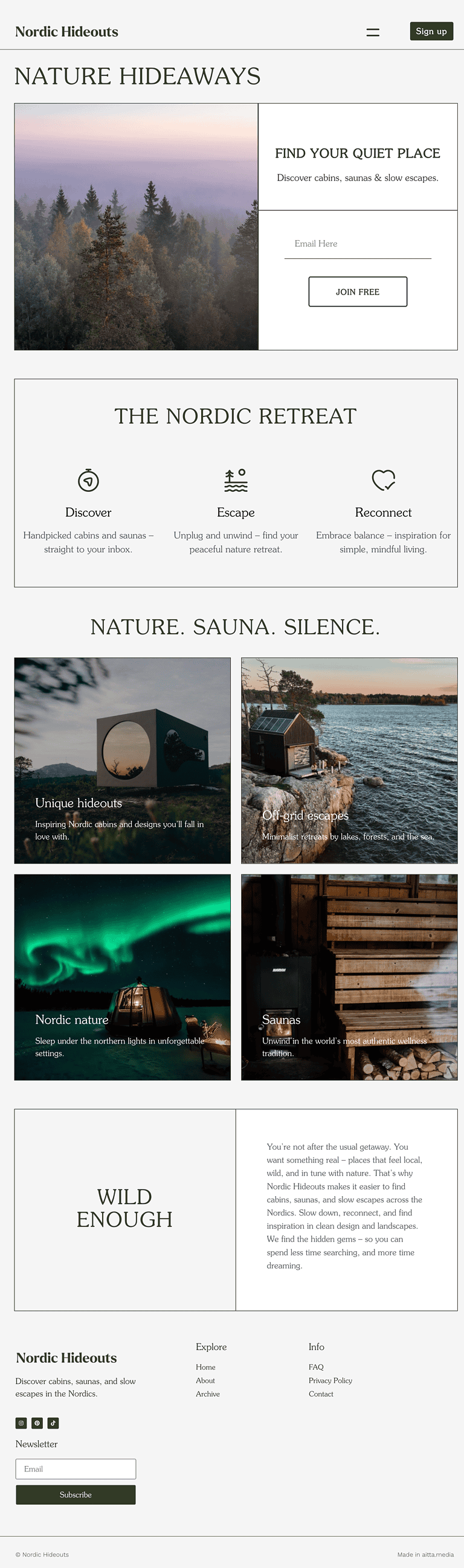Open the Privacy Policy link
The image size is (464, 1568).
330,1380
